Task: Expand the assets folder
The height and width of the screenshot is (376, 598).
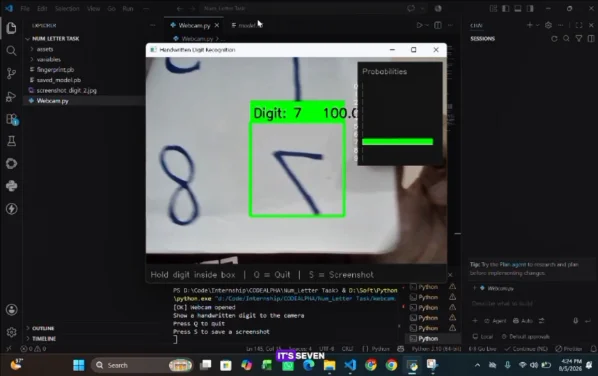Action: pyautogui.click(x=45, y=49)
